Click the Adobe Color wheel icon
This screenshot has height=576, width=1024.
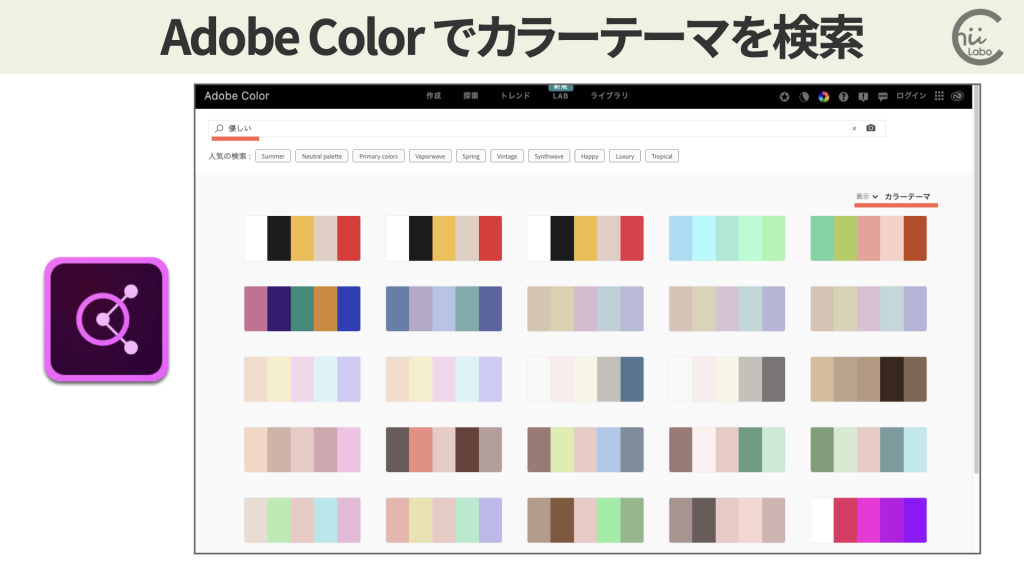pos(823,96)
